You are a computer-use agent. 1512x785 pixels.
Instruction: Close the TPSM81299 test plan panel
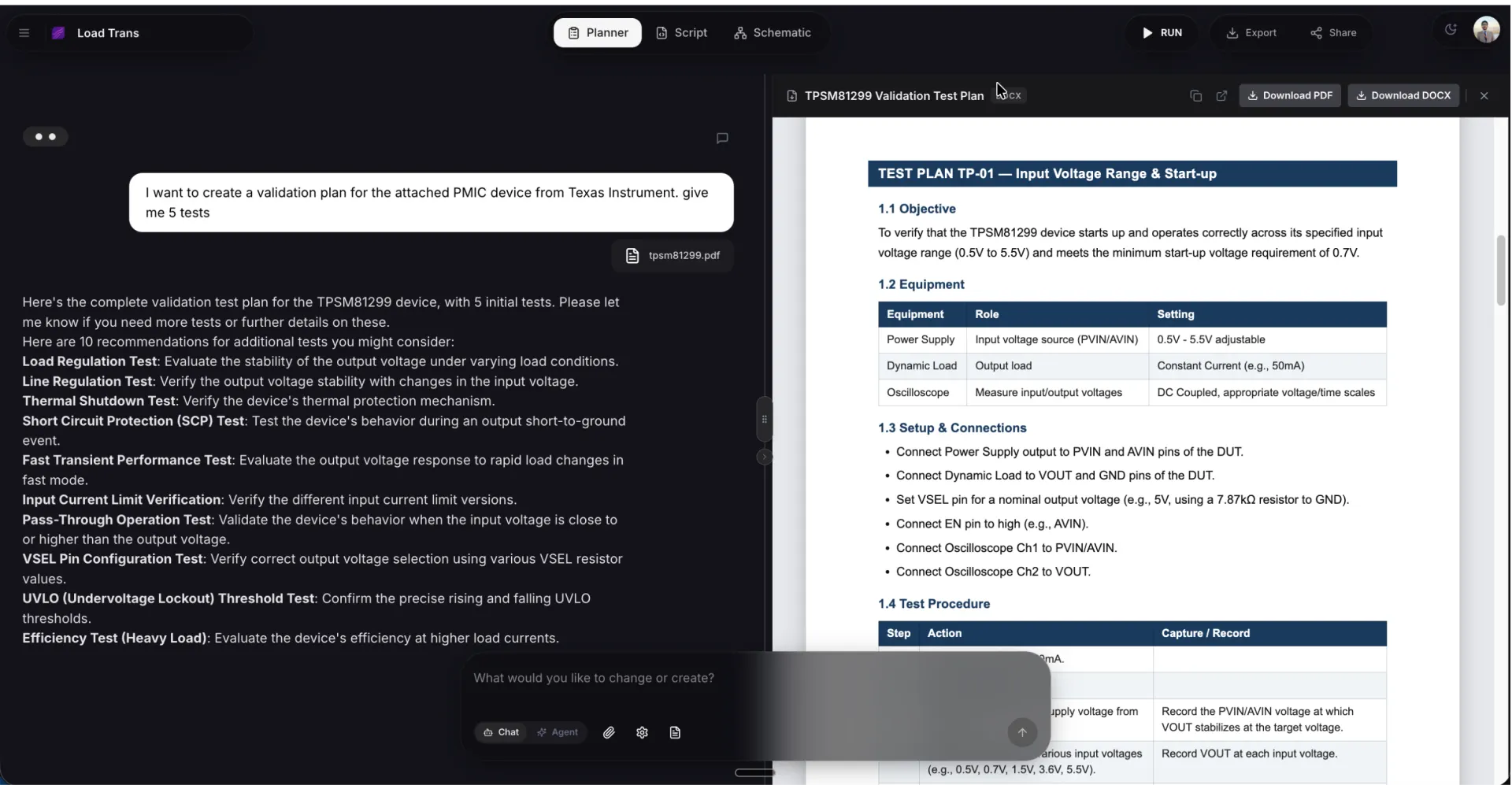point(1484,96)
